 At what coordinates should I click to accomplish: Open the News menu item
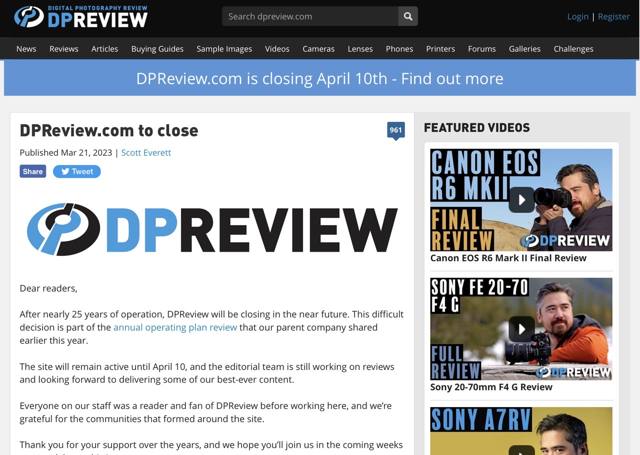pyautogui.click(x=26, y=48)
